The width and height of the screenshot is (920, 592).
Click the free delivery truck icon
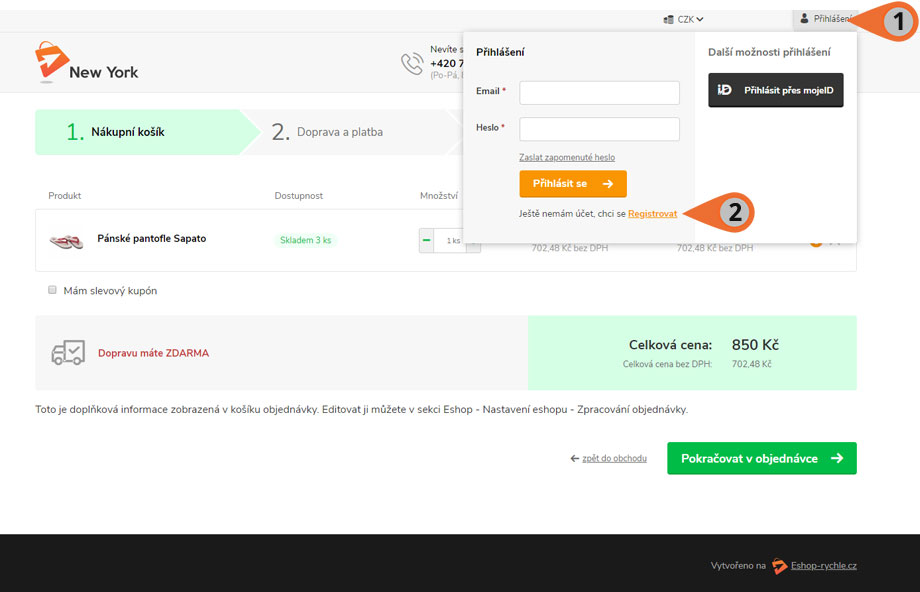[x=68, y=353]
